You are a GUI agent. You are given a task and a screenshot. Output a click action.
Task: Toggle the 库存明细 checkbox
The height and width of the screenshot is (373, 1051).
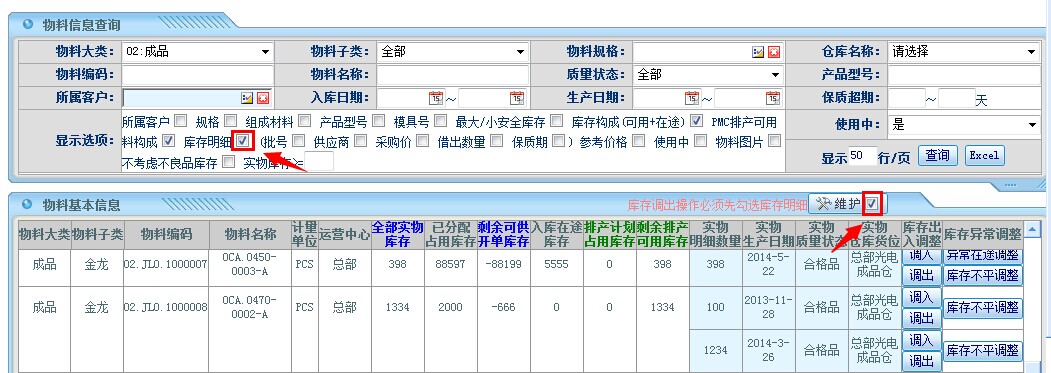(x=243, y=141)
